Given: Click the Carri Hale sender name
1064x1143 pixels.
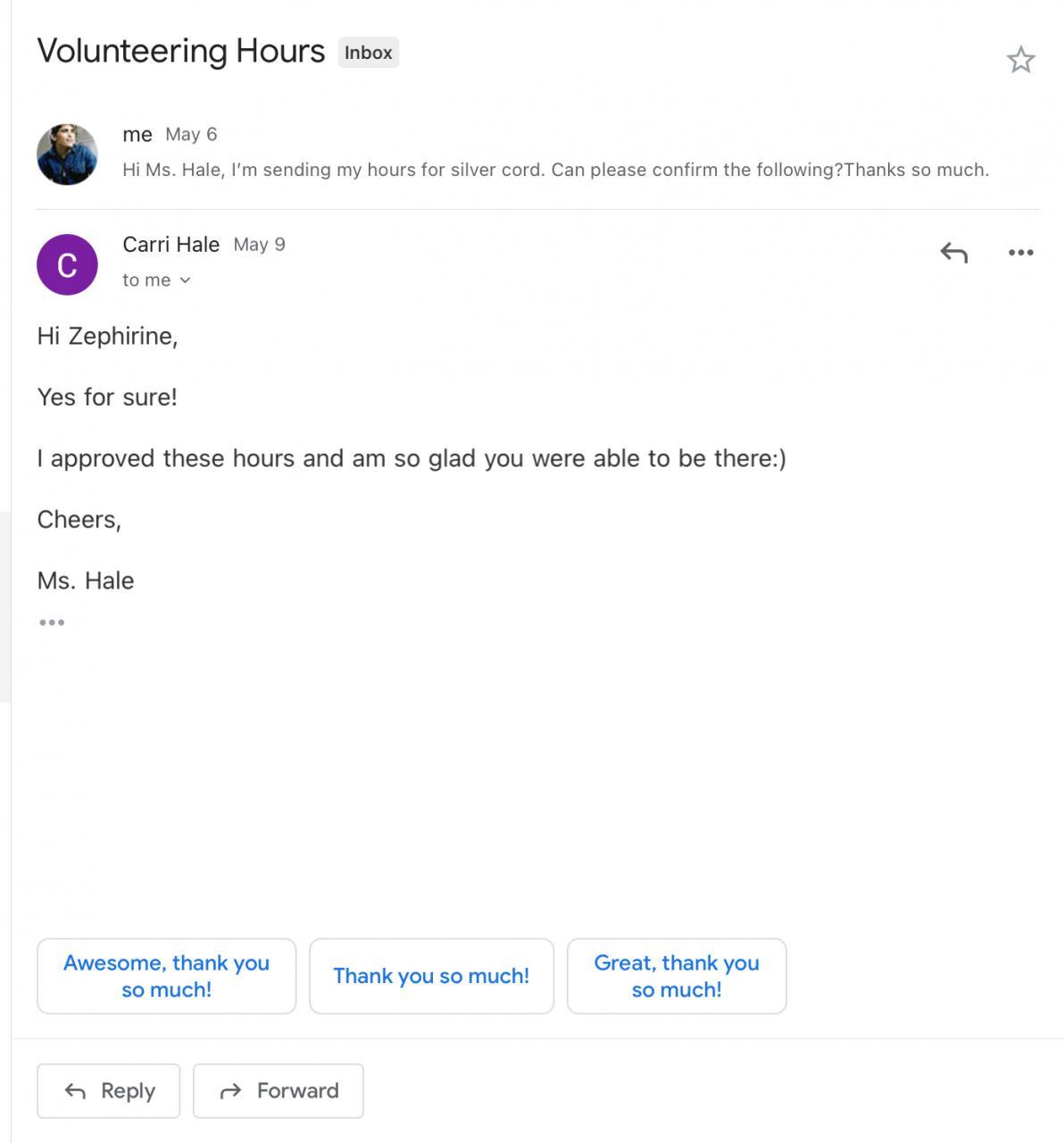Looking at the screenshot, I should [170, 245].
